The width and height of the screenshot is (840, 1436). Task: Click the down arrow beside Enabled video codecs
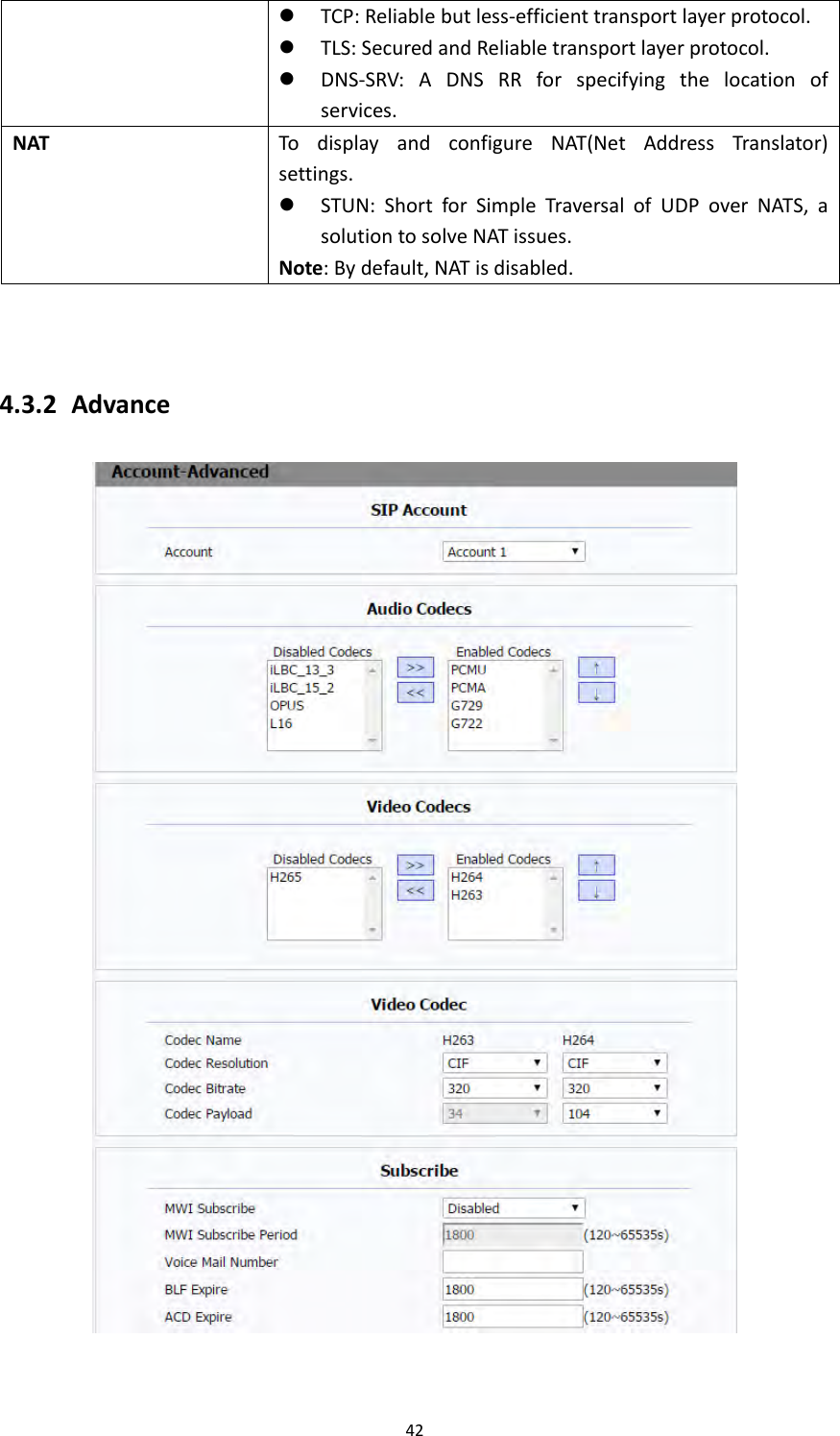point(596,889)
